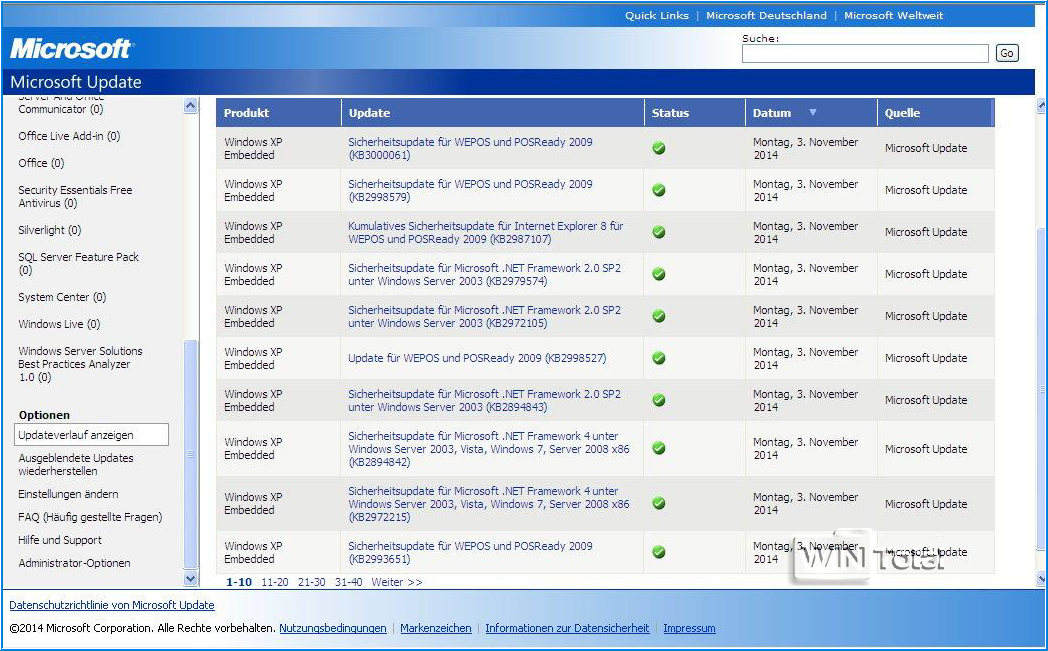The height and width of the screenshot is (651, 1048).
Task: Sort by Datum using the arrow indicator
Action: pos(813,112)
